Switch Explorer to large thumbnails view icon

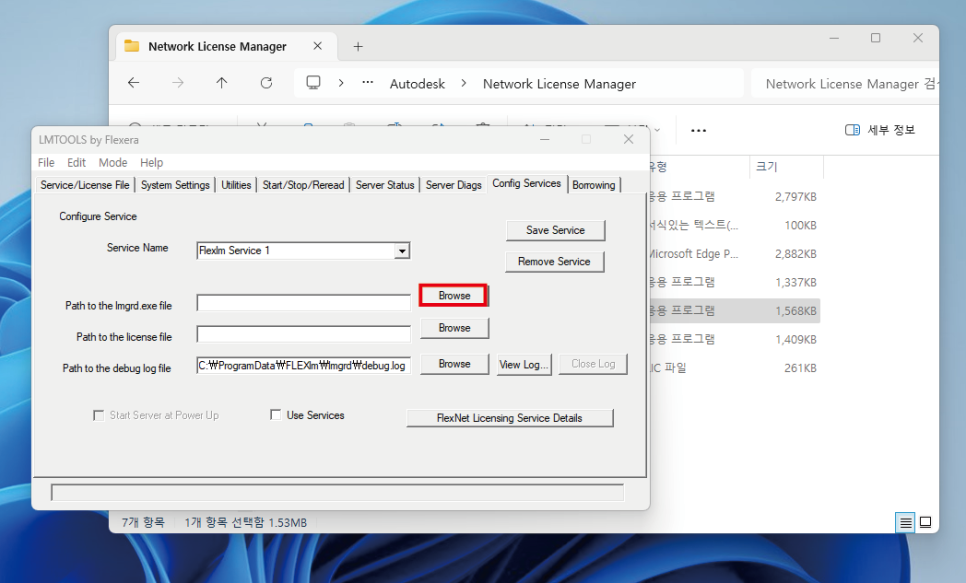tap(925, 523)
